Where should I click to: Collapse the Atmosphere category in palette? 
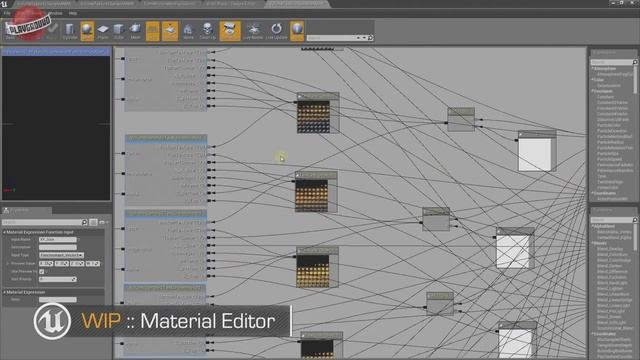click(x=593, y=69)
